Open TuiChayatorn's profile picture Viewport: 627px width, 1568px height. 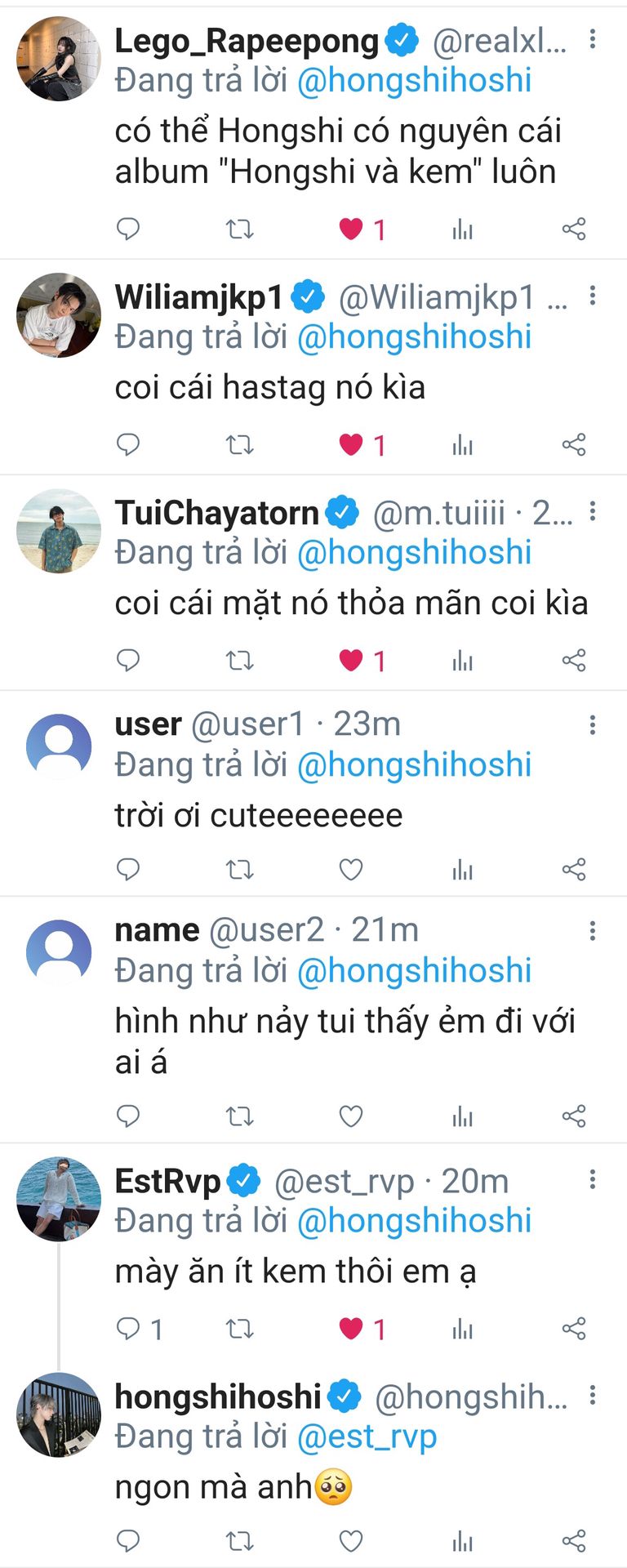[x=59, y=531]
